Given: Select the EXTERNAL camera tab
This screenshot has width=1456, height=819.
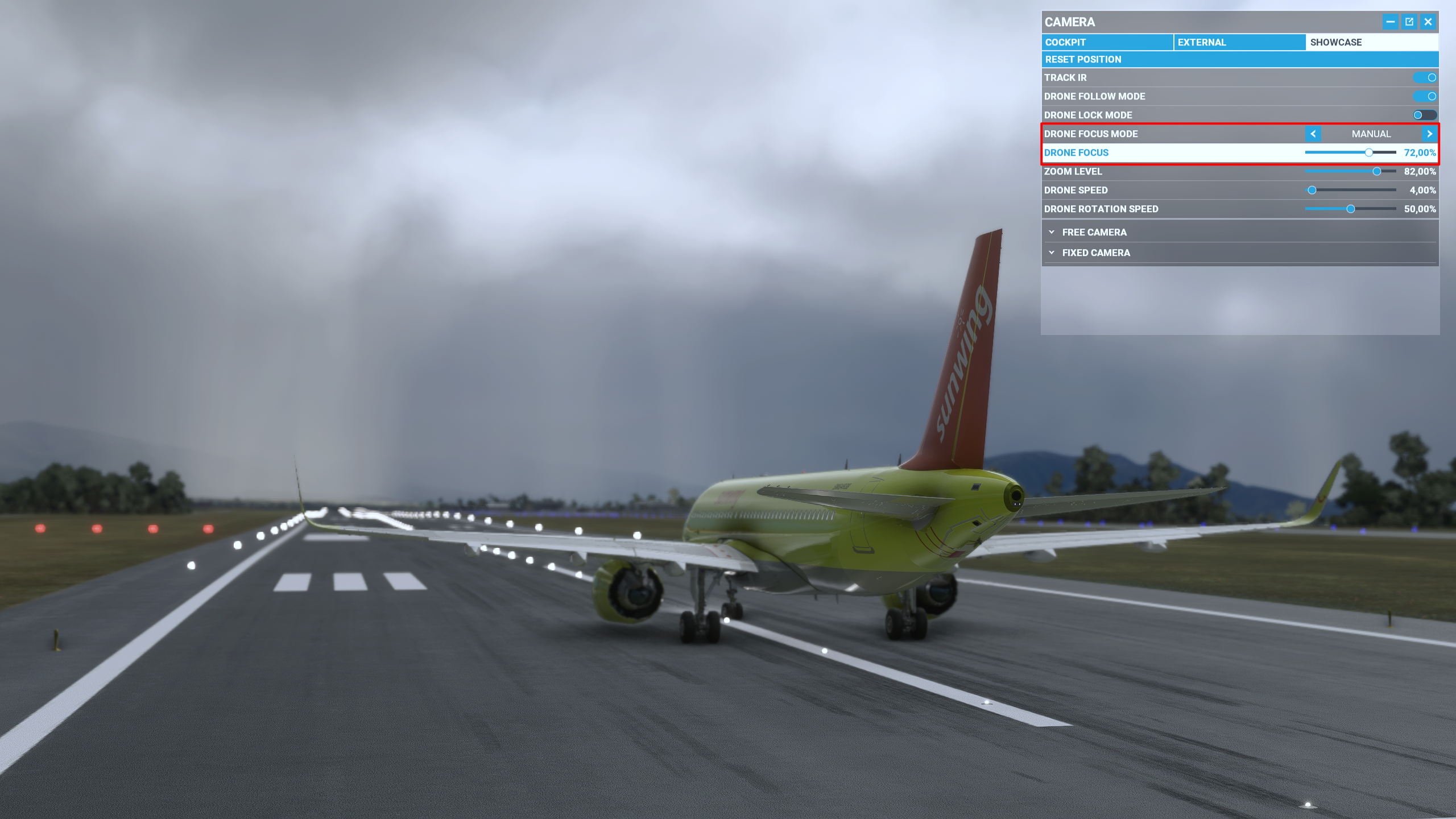Looking at the screenshot, I should tap(1240, 42).
